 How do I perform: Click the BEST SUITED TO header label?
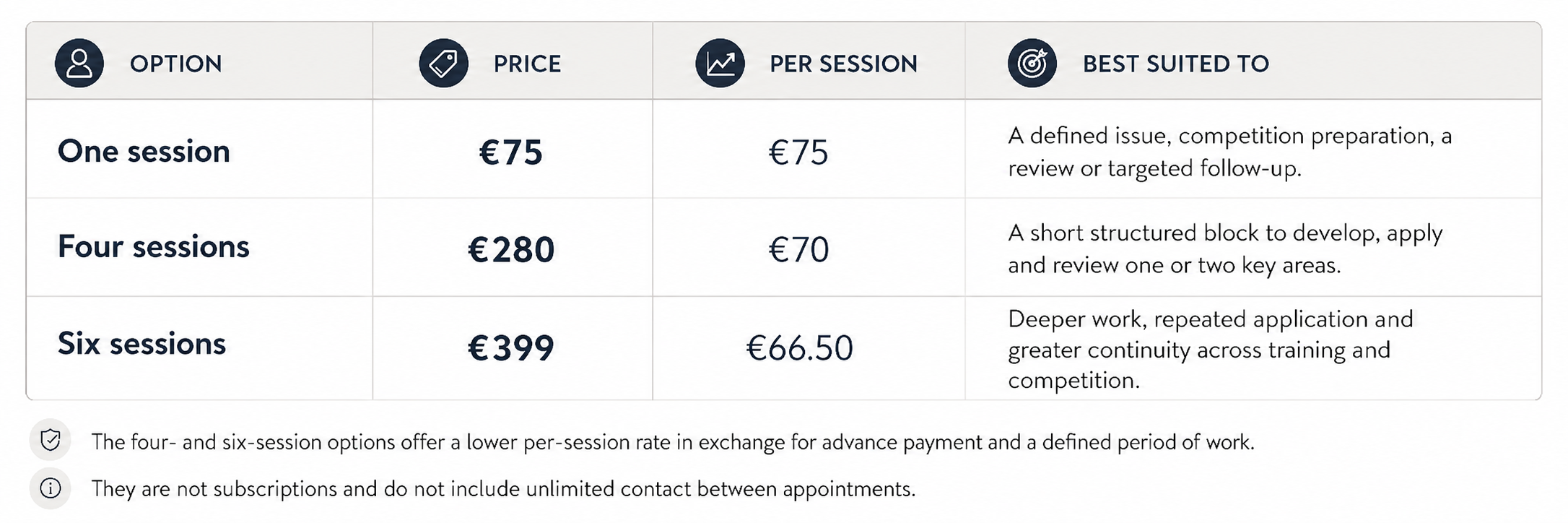(1175, 64)
